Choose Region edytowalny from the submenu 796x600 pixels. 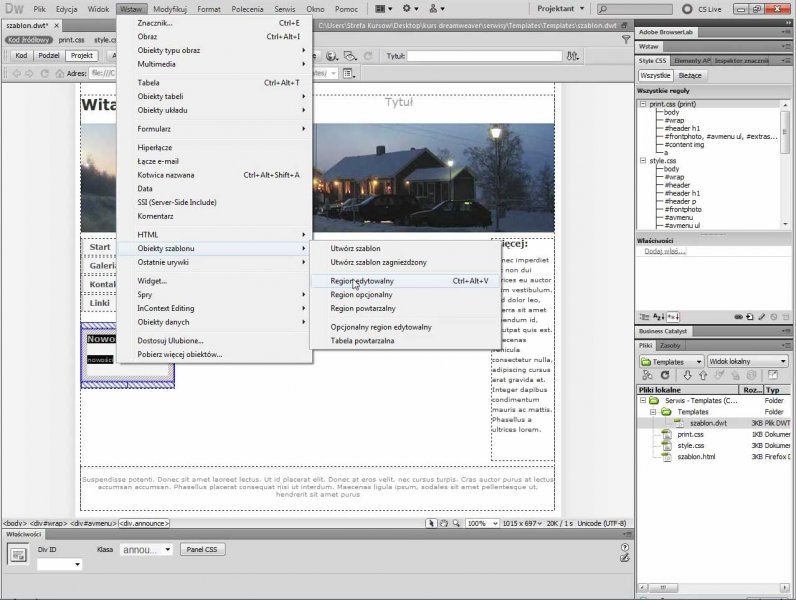pyautogui.click(x=362, y=281)
